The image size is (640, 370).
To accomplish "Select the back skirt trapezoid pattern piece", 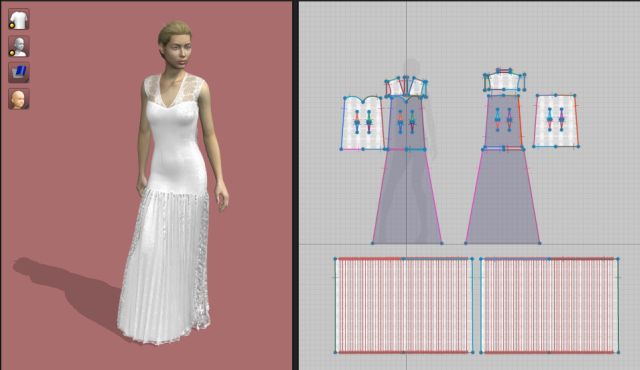I will 503,197.
